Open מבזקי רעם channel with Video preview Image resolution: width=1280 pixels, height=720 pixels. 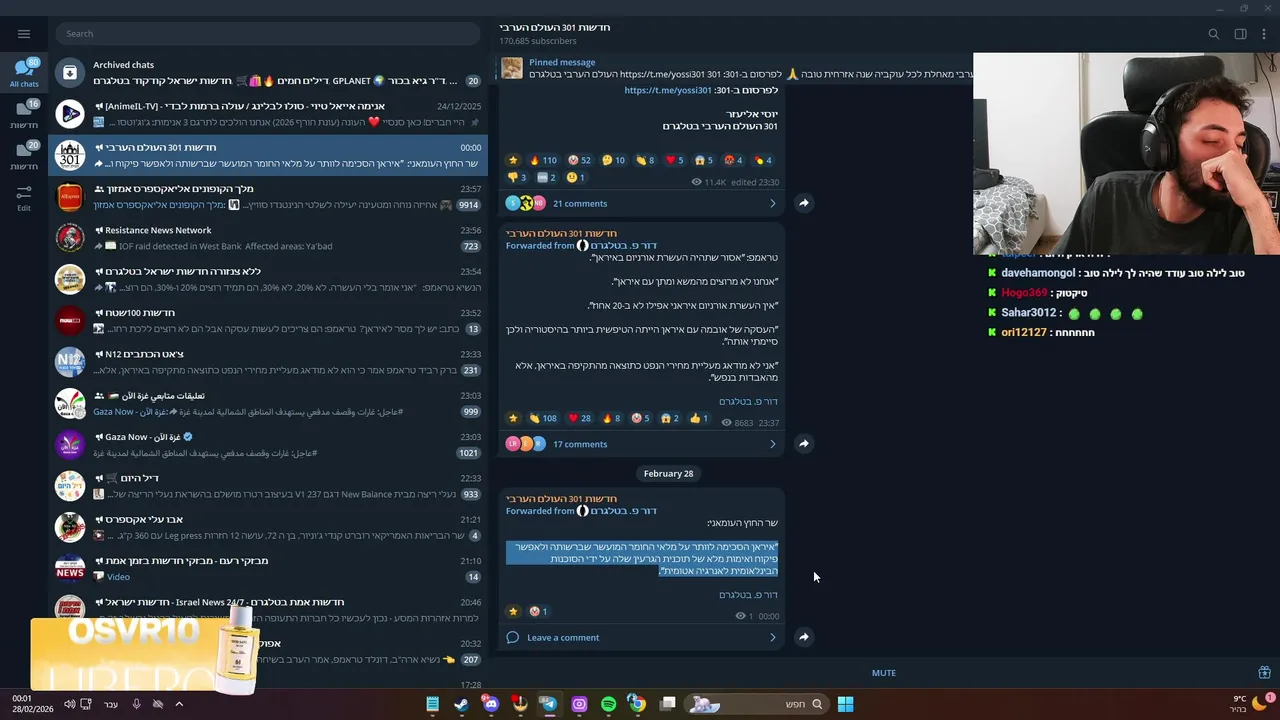268,569
